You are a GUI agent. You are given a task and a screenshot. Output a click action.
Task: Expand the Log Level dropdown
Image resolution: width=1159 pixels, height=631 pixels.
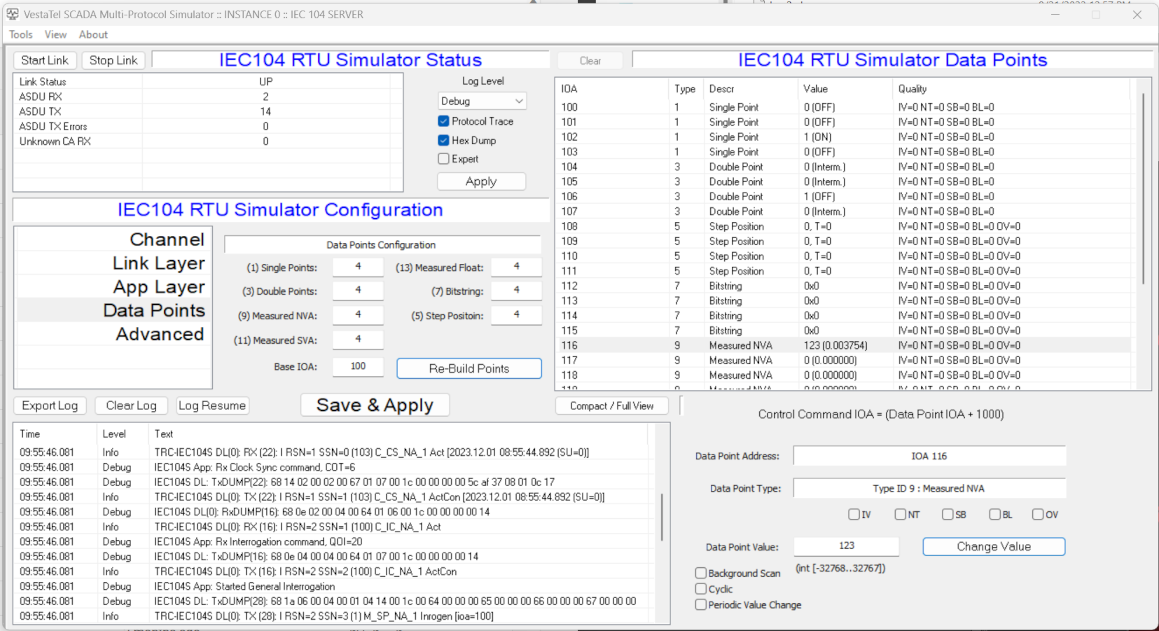(482, 101)
